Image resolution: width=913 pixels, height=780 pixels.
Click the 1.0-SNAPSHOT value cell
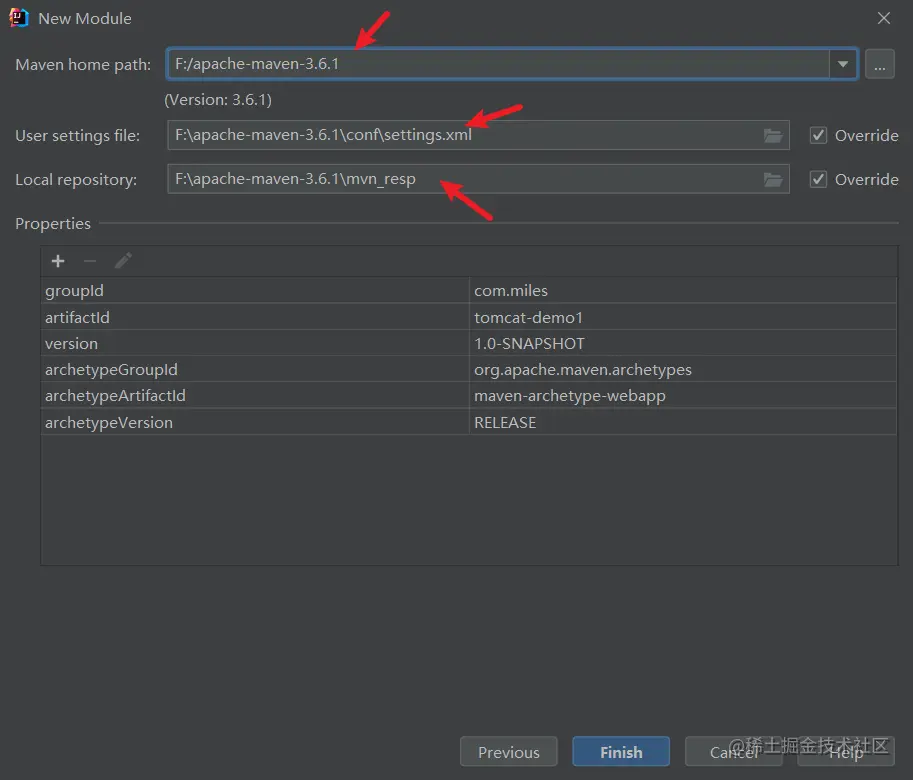(683, 343)
